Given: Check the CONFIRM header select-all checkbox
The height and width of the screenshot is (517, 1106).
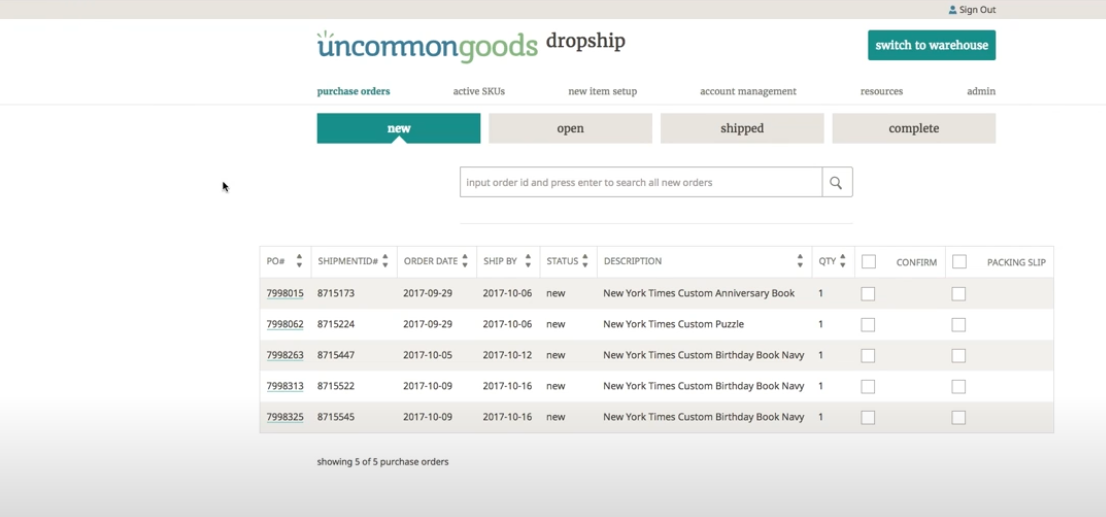Looking at the screenshot, I should pyautogui.click(x=869, y=262).
